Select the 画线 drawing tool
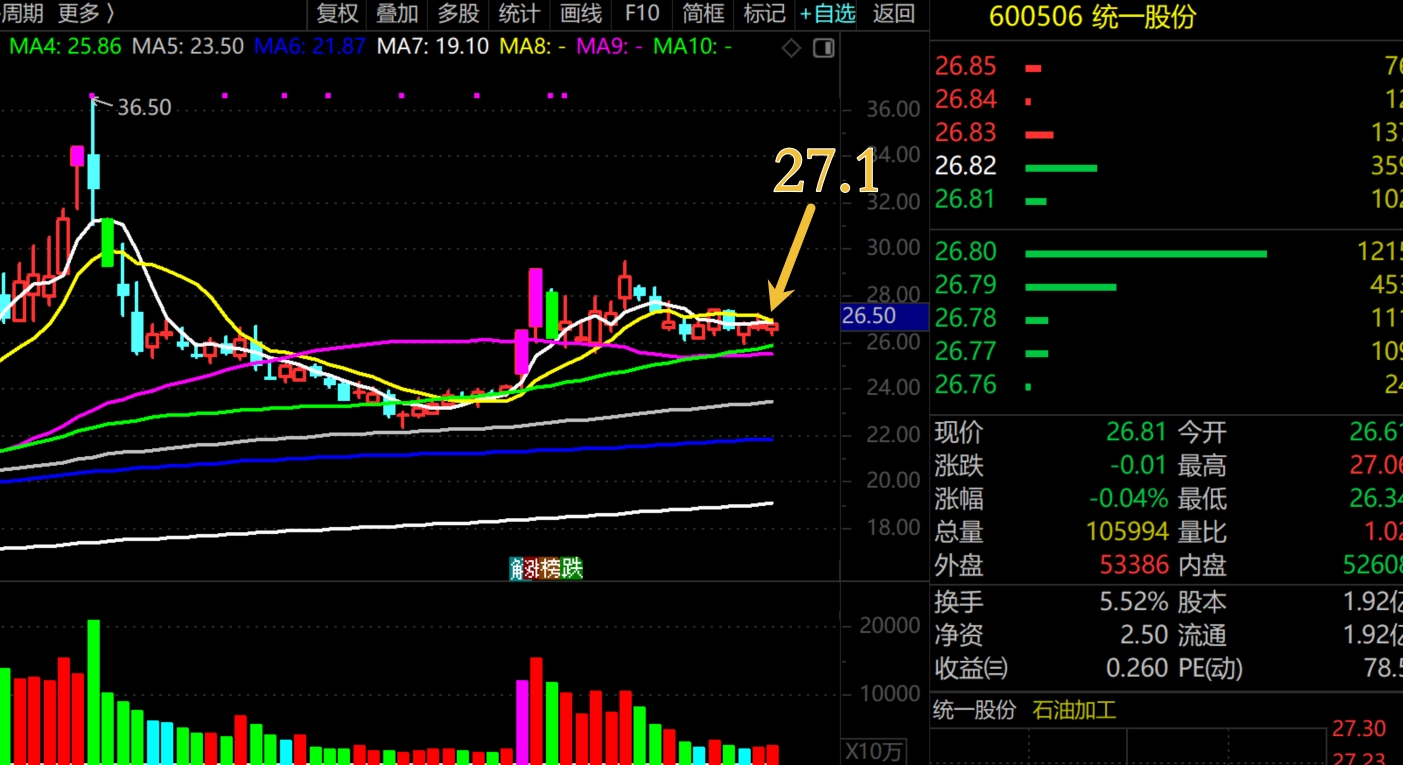This screenshot has height=765, width=1403. tap(581, 14)
